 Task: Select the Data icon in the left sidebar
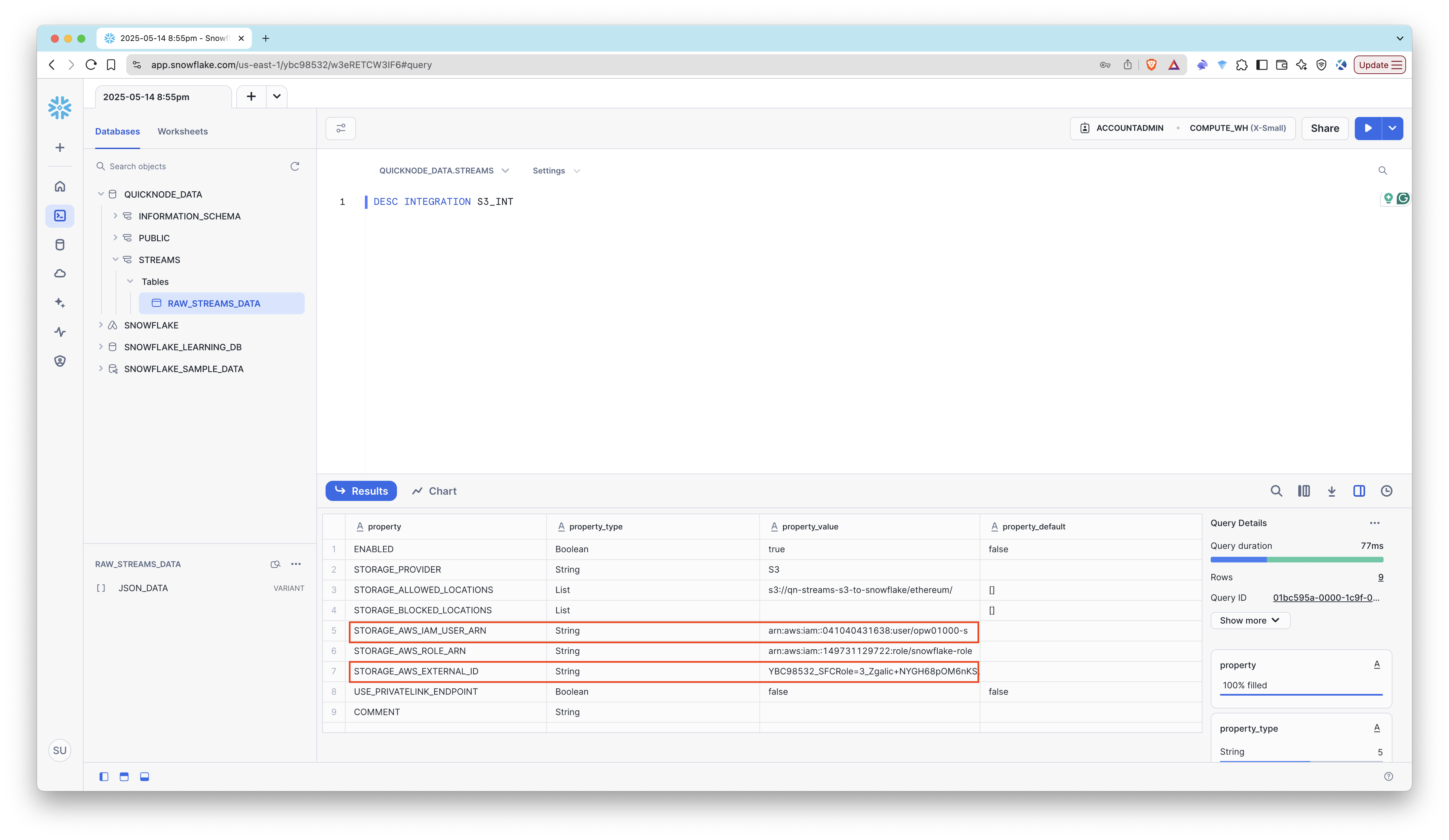pos(60,244)
